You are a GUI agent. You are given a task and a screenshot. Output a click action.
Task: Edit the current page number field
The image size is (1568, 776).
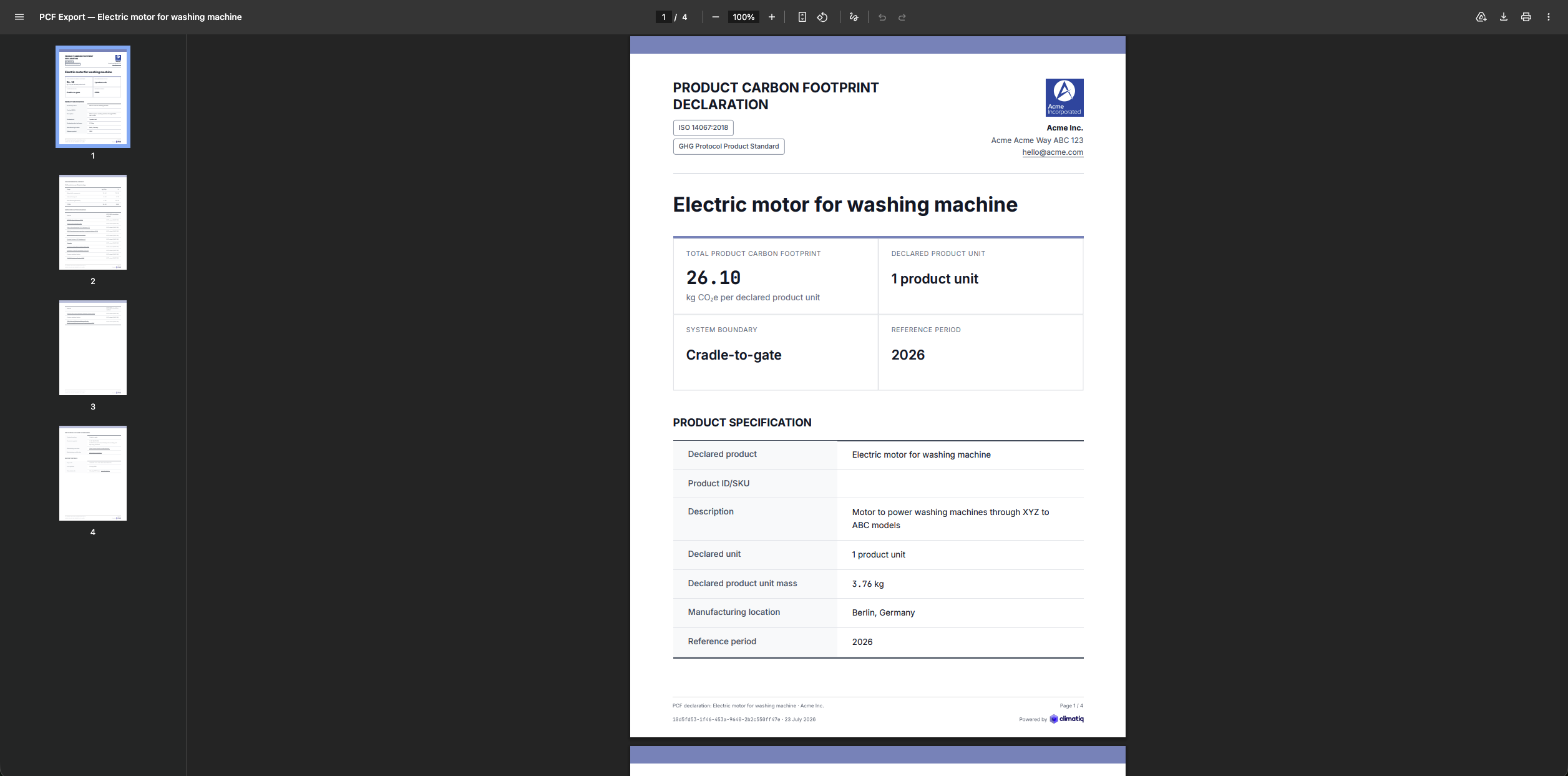click(664, 17)
